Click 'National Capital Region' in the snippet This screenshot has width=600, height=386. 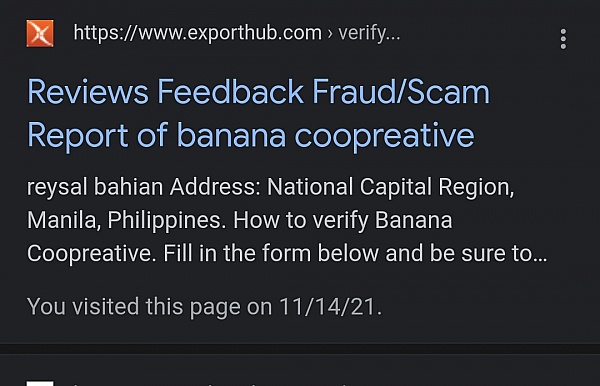pos(390,187)
